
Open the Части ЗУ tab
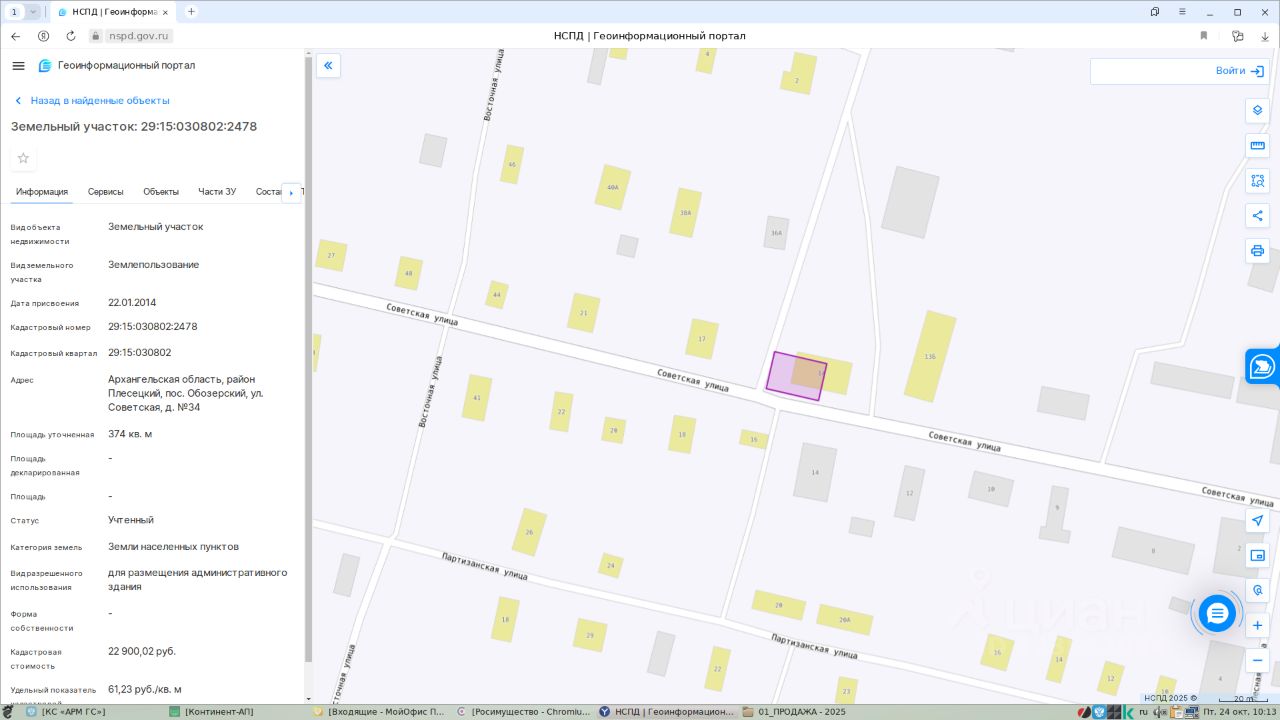217,192
